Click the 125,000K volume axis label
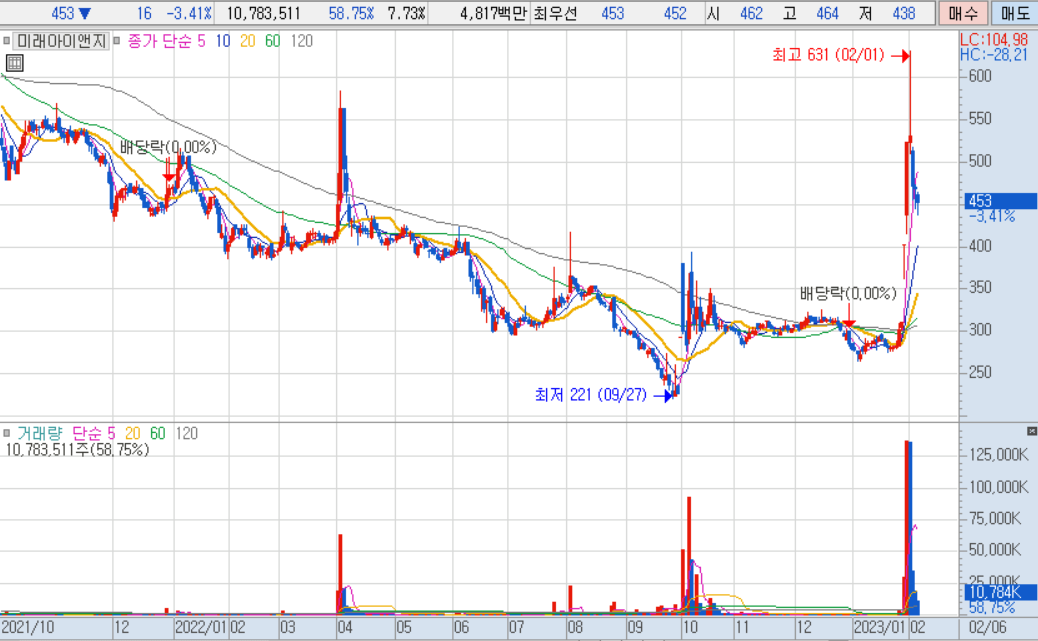 click(x=999, y=454)
